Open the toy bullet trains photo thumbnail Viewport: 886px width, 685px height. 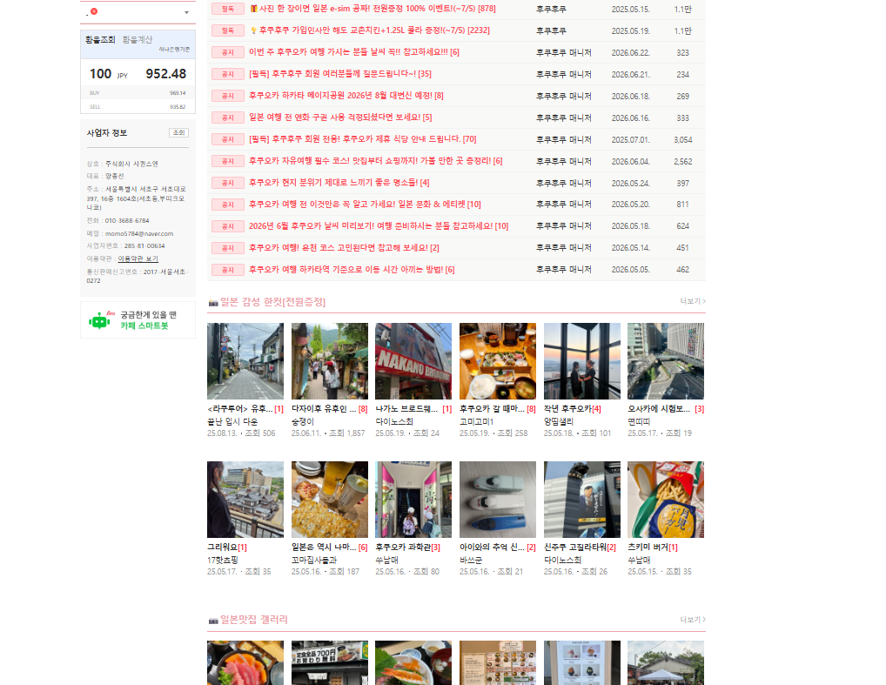[498, 500]
